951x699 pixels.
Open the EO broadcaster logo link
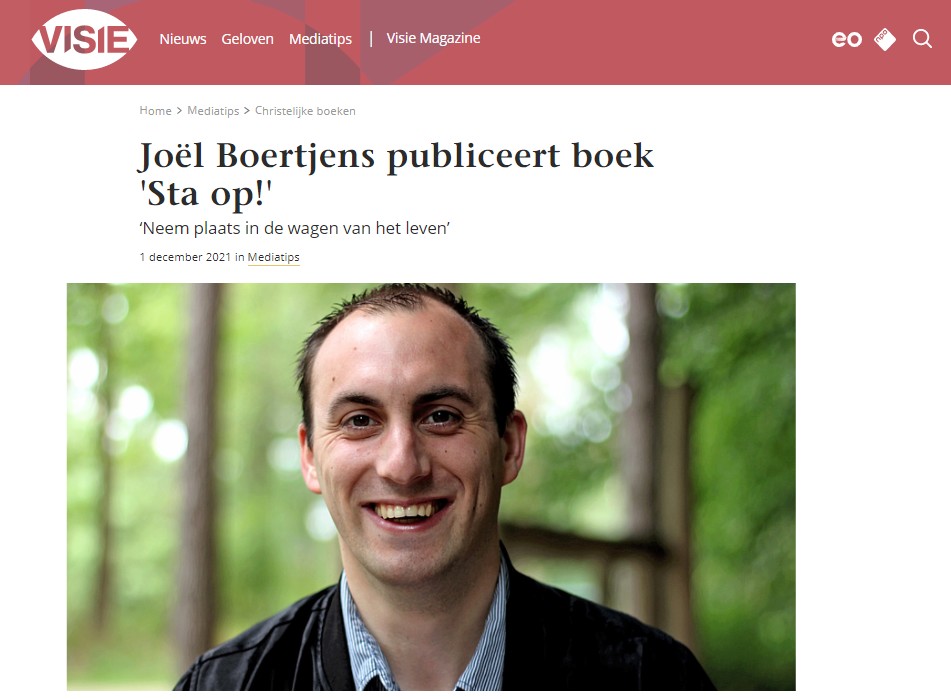tap(846, 39)
